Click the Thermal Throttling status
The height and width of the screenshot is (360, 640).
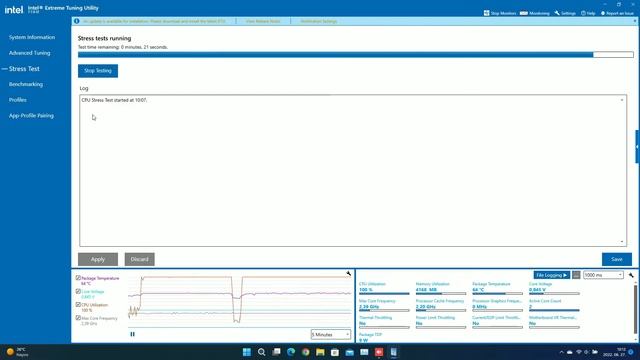[362, 323]
